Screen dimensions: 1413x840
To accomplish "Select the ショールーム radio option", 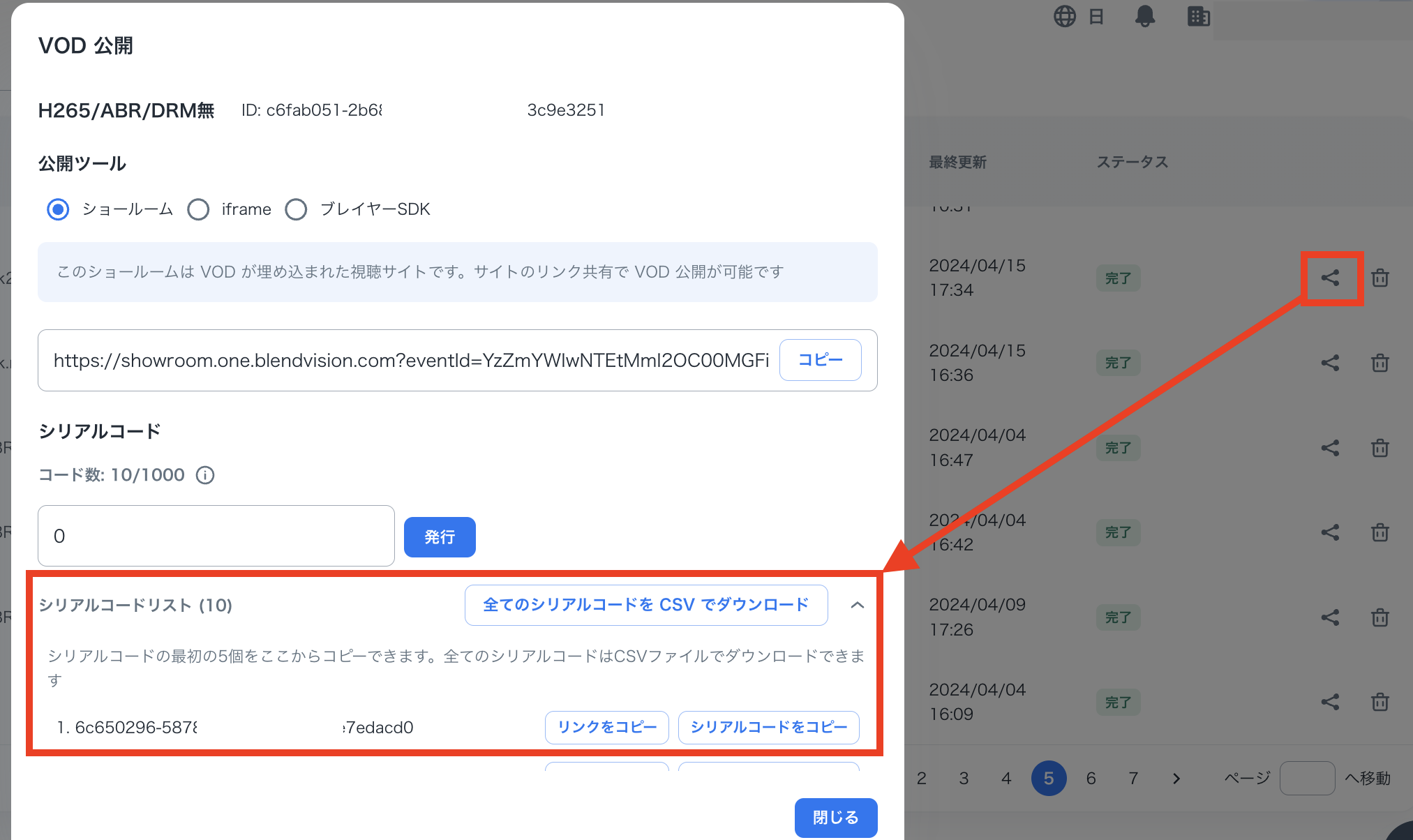I will pyautogui.click(x=58, y=209).
